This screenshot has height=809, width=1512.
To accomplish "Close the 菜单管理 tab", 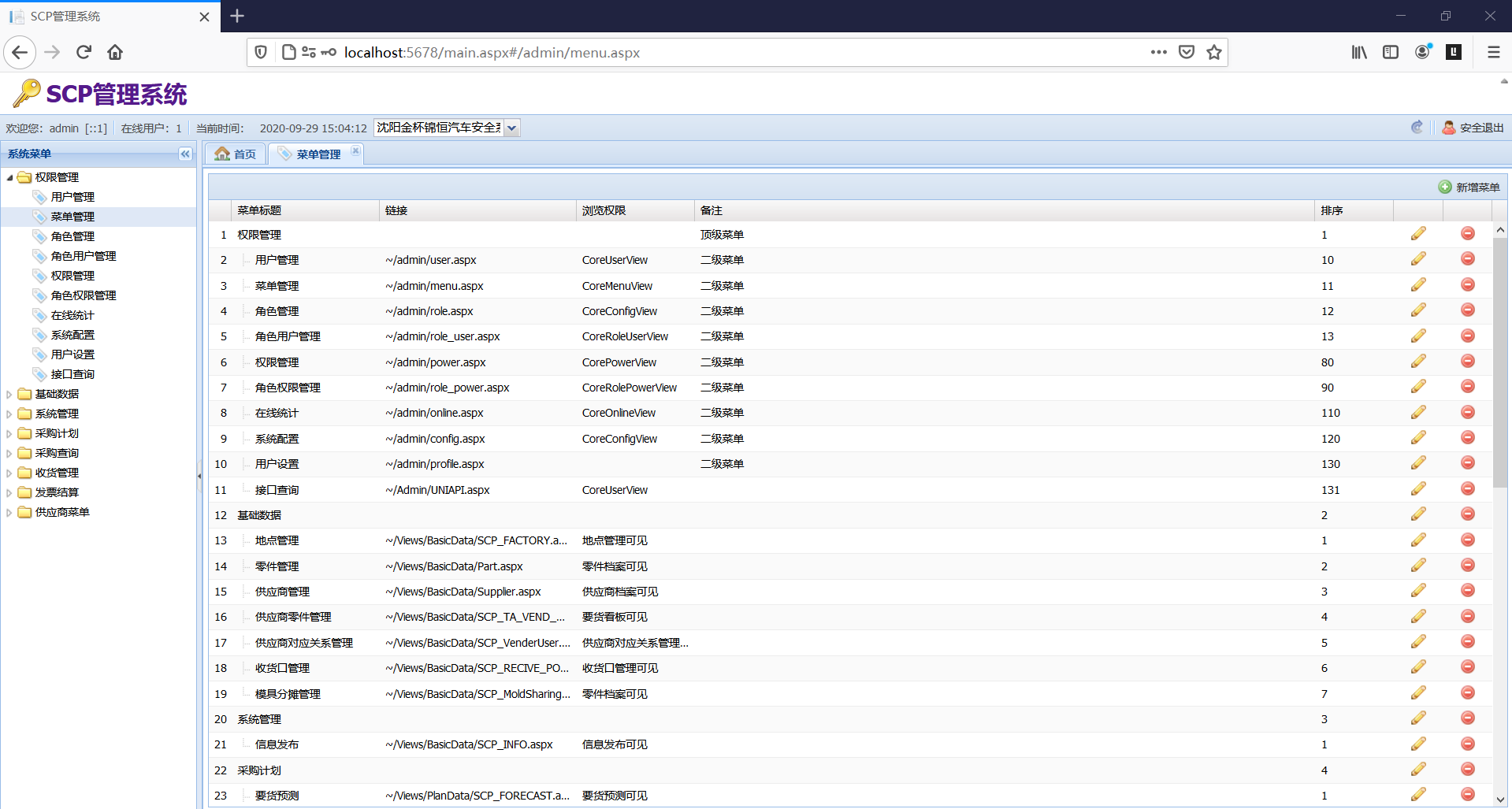I will click(355, 150).
